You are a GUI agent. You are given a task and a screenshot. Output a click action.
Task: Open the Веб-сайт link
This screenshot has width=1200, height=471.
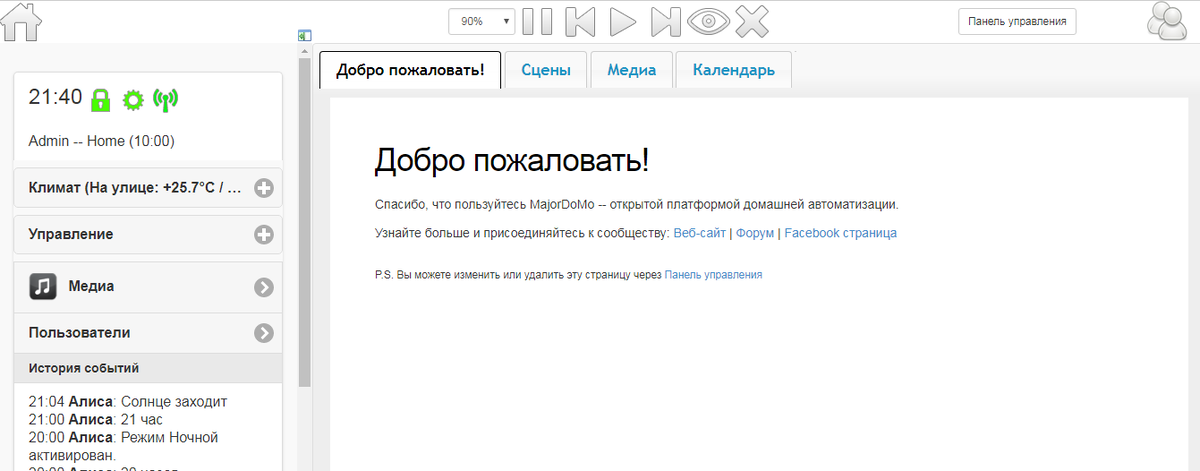[700, 233]
